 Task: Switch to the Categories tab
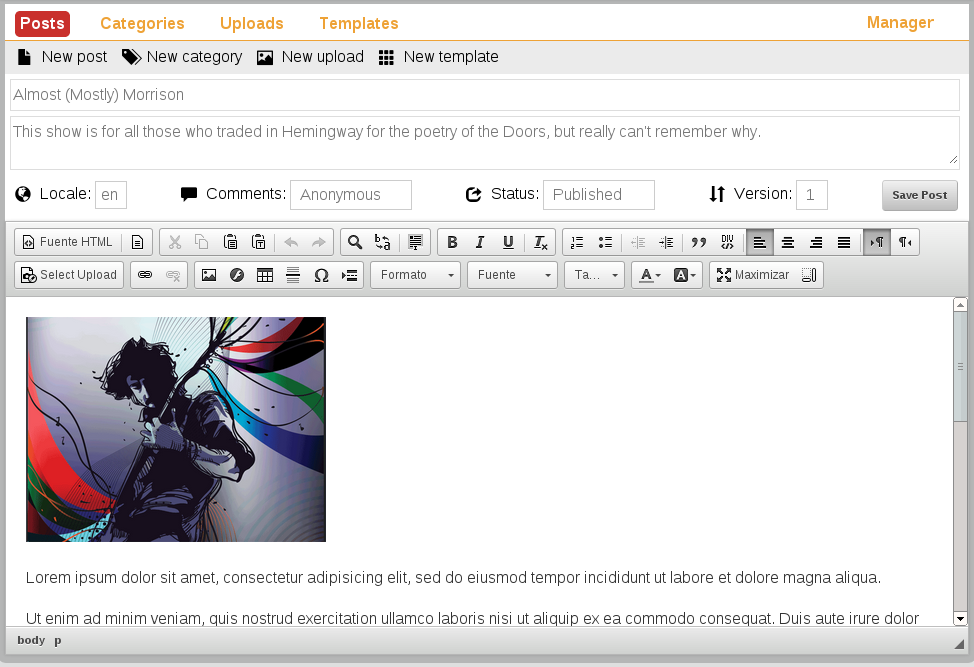tap(142, 24)
